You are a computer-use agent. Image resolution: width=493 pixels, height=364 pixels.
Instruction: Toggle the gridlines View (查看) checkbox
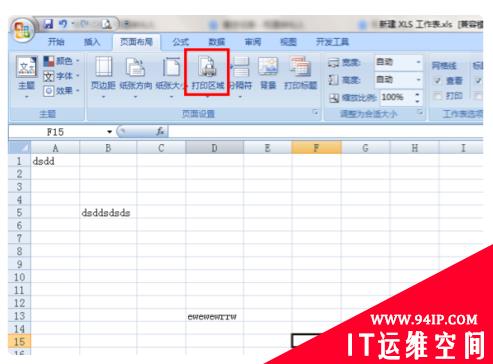click(438, 81)
